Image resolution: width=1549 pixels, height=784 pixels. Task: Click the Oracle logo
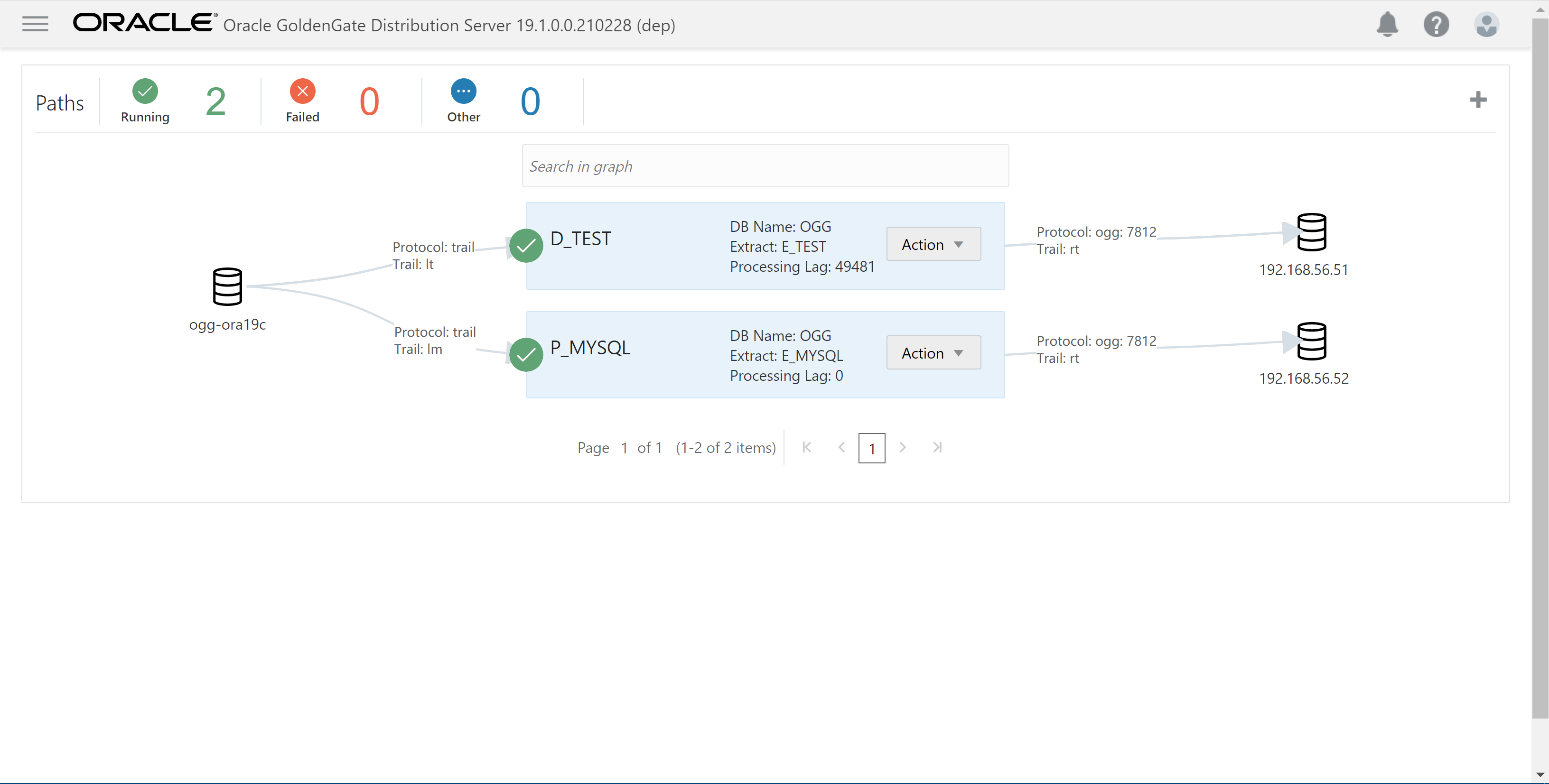pos(144,23)
